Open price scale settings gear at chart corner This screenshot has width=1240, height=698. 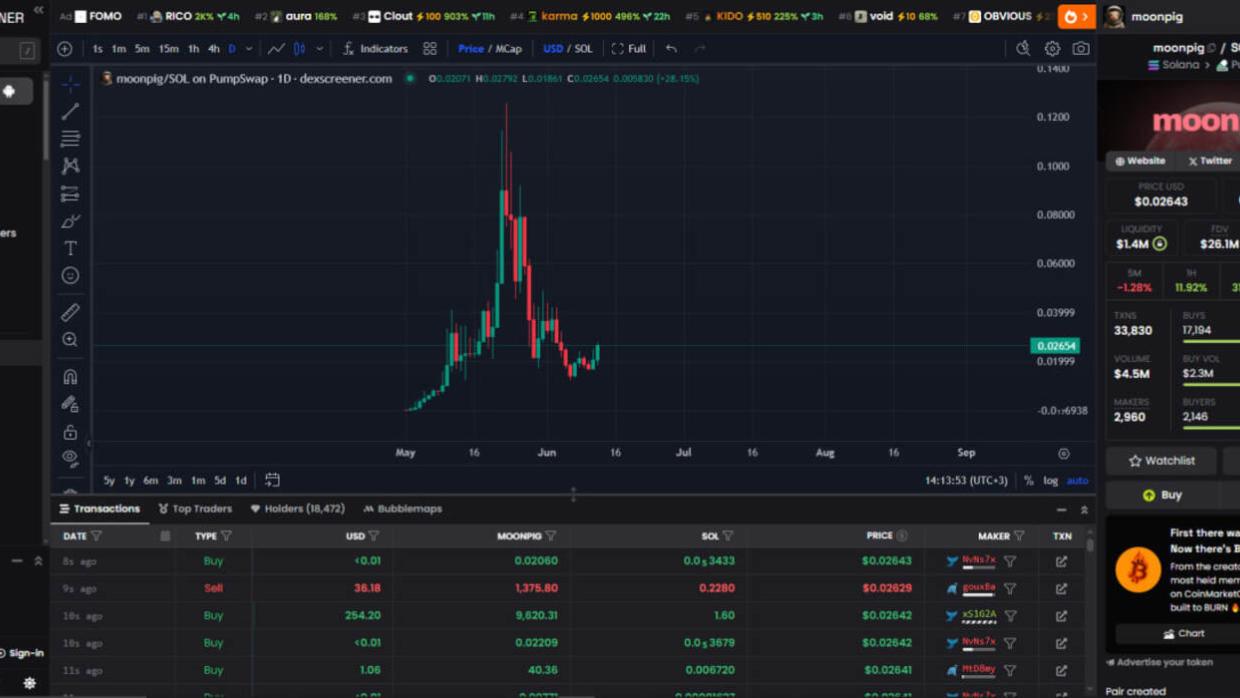(1064, 453)
